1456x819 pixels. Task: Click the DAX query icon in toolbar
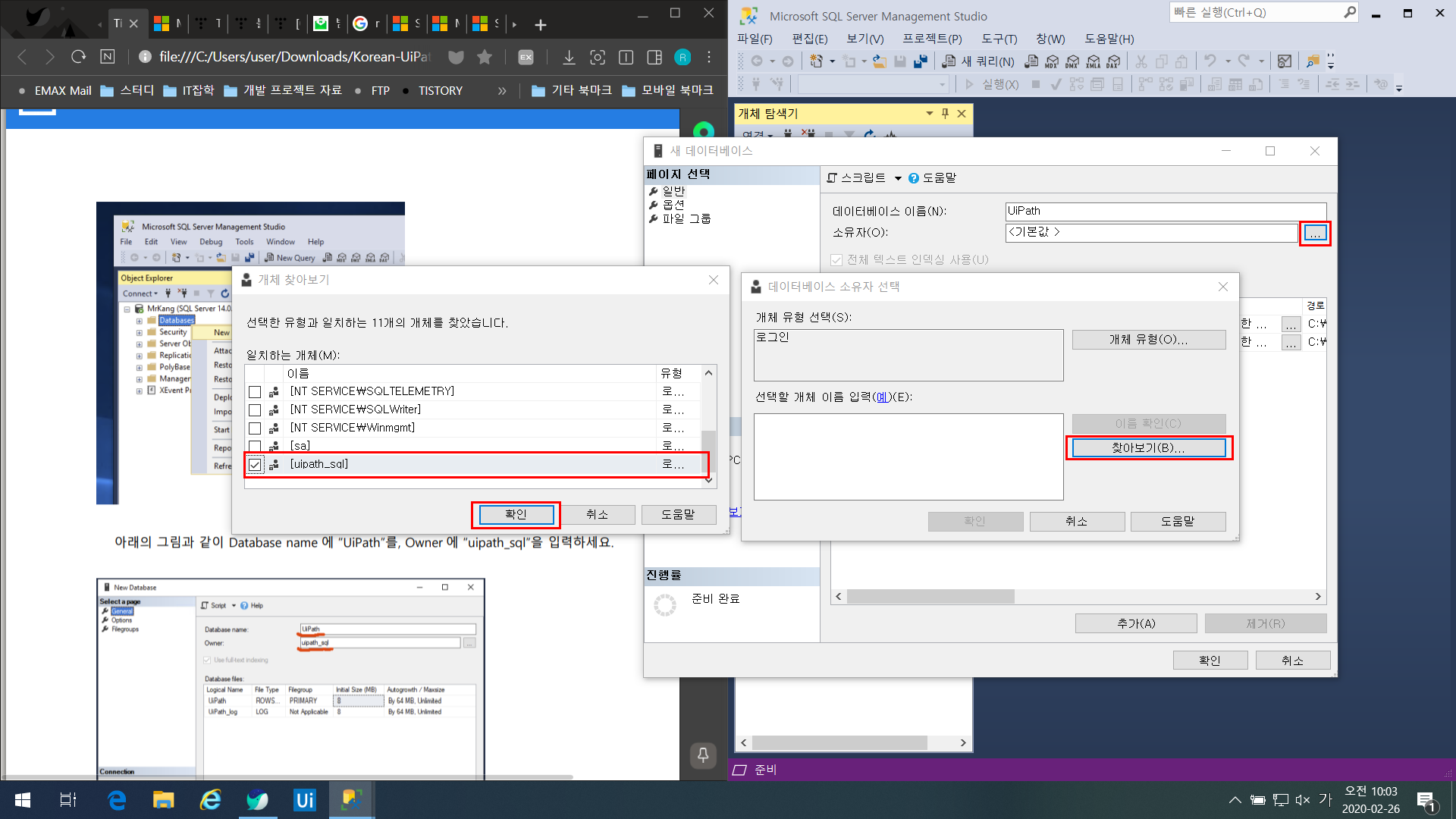pos(1113,61)
